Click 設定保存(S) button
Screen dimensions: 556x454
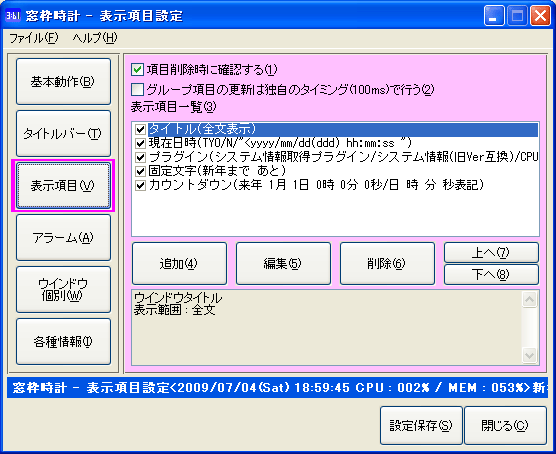421,425
